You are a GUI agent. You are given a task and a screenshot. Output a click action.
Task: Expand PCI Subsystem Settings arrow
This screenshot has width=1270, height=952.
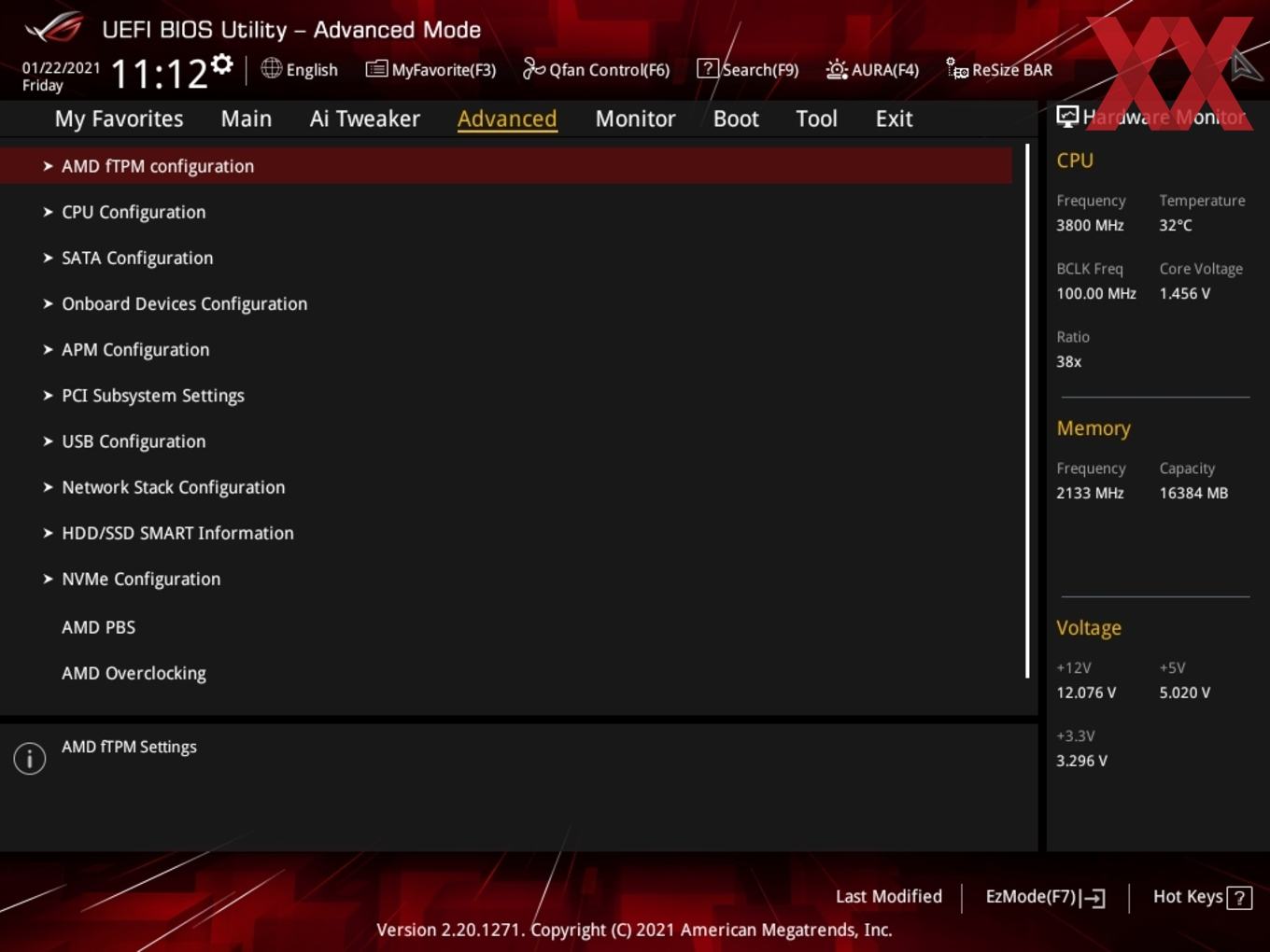(48, 395)
